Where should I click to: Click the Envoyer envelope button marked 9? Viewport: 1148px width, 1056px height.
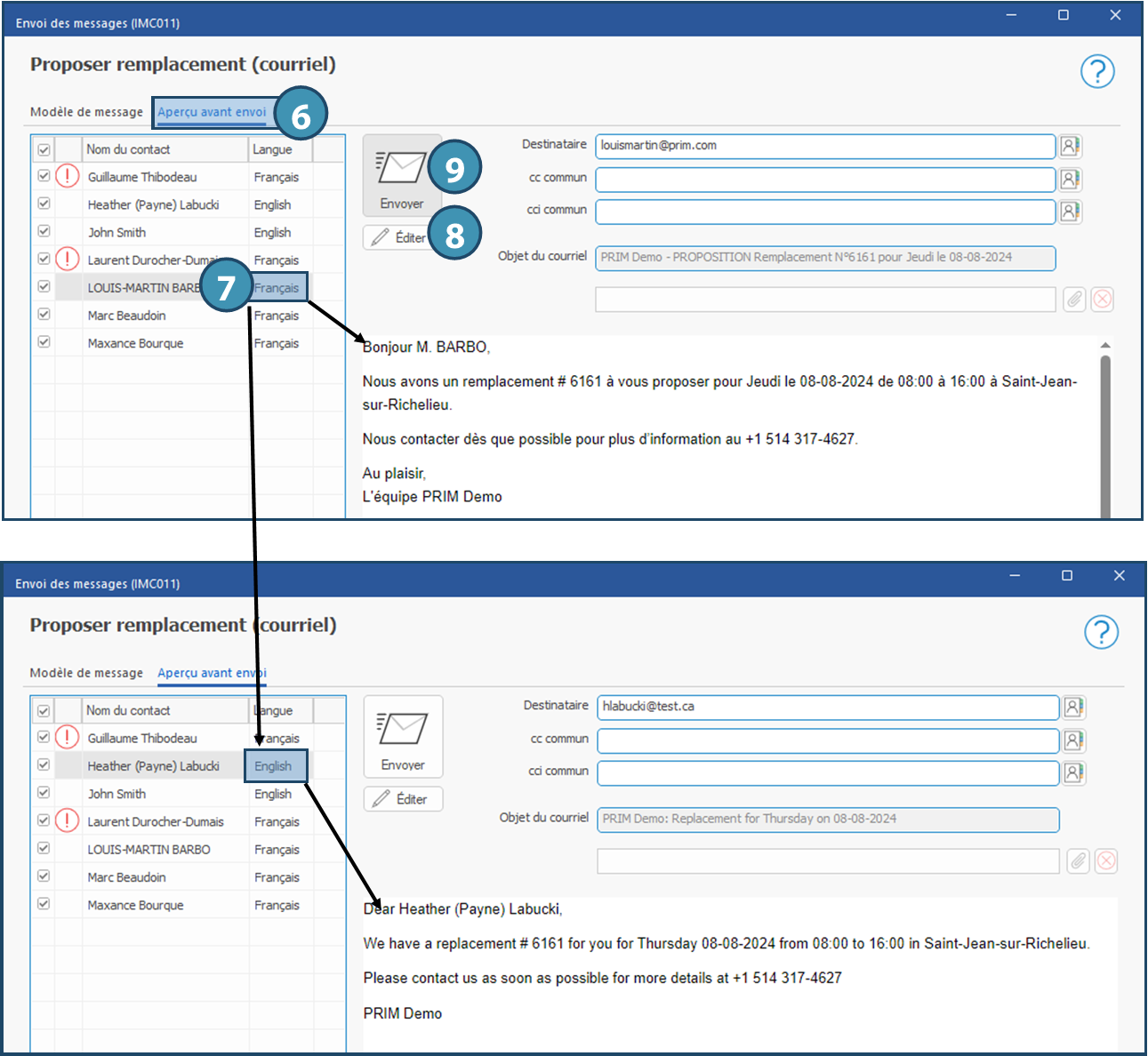[x=401, y=176]
